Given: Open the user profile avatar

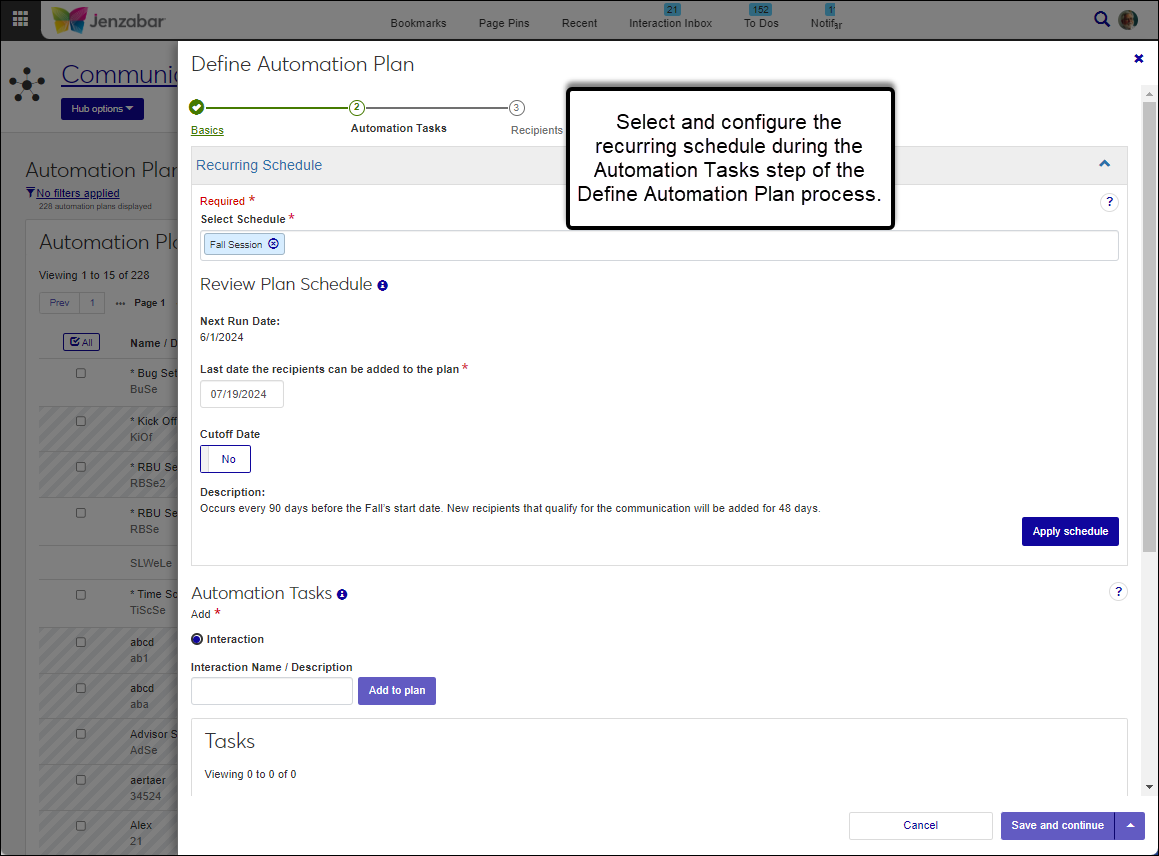Looking at the screenshot, I should pyautogui.click(x=1128, y=20).
